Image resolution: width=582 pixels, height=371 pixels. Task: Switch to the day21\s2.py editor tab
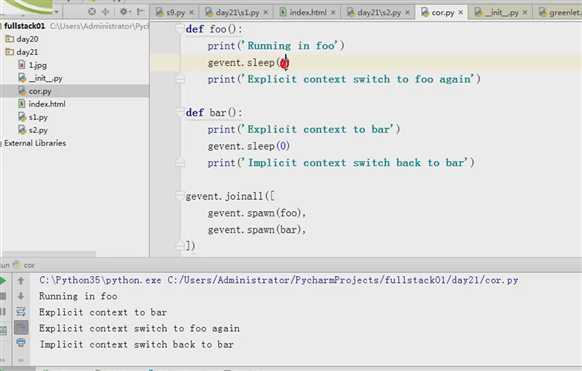tap(379, 13)
